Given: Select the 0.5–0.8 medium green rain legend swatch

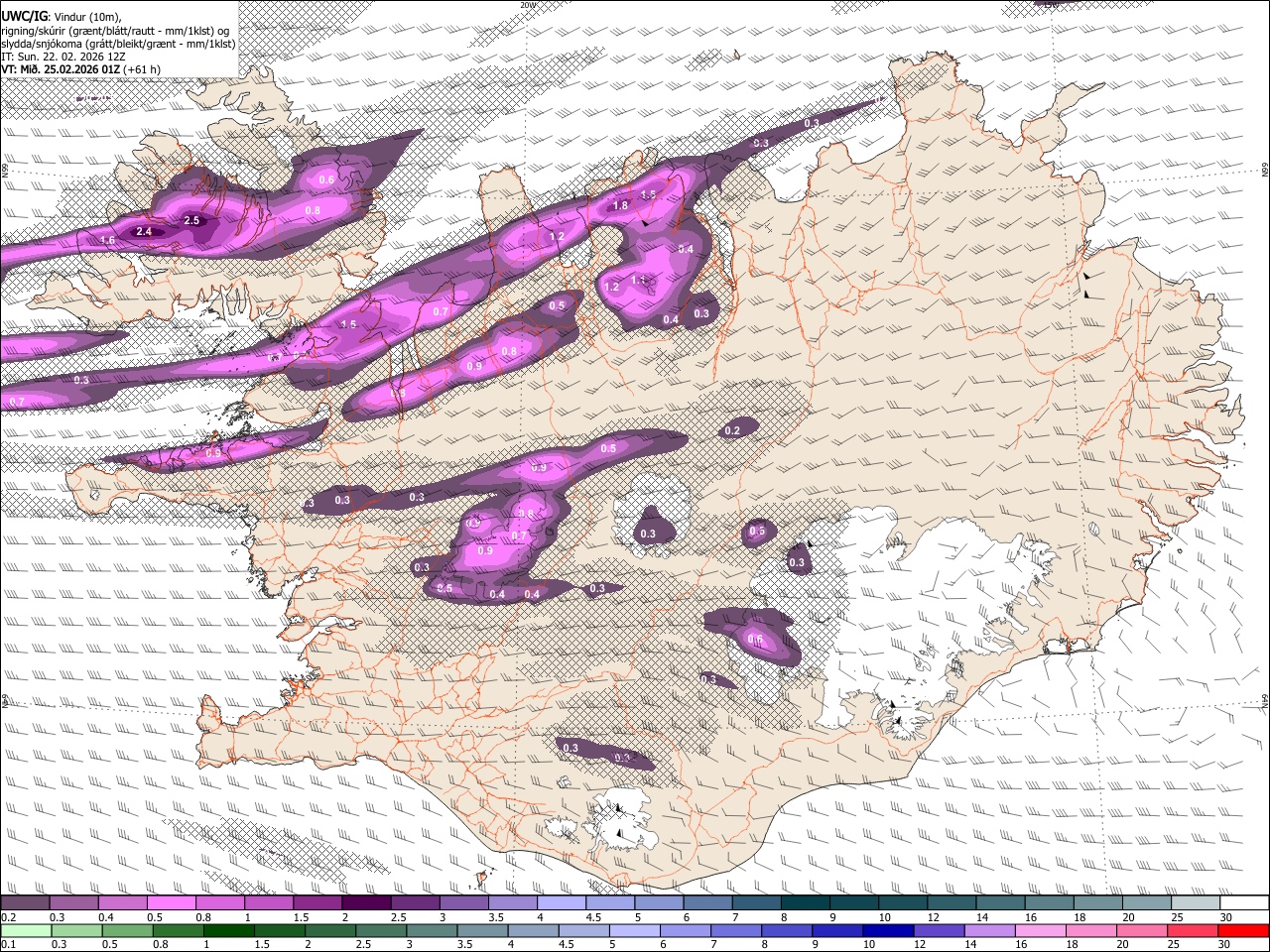Looking at the screenshot, I should click(128, 931).
